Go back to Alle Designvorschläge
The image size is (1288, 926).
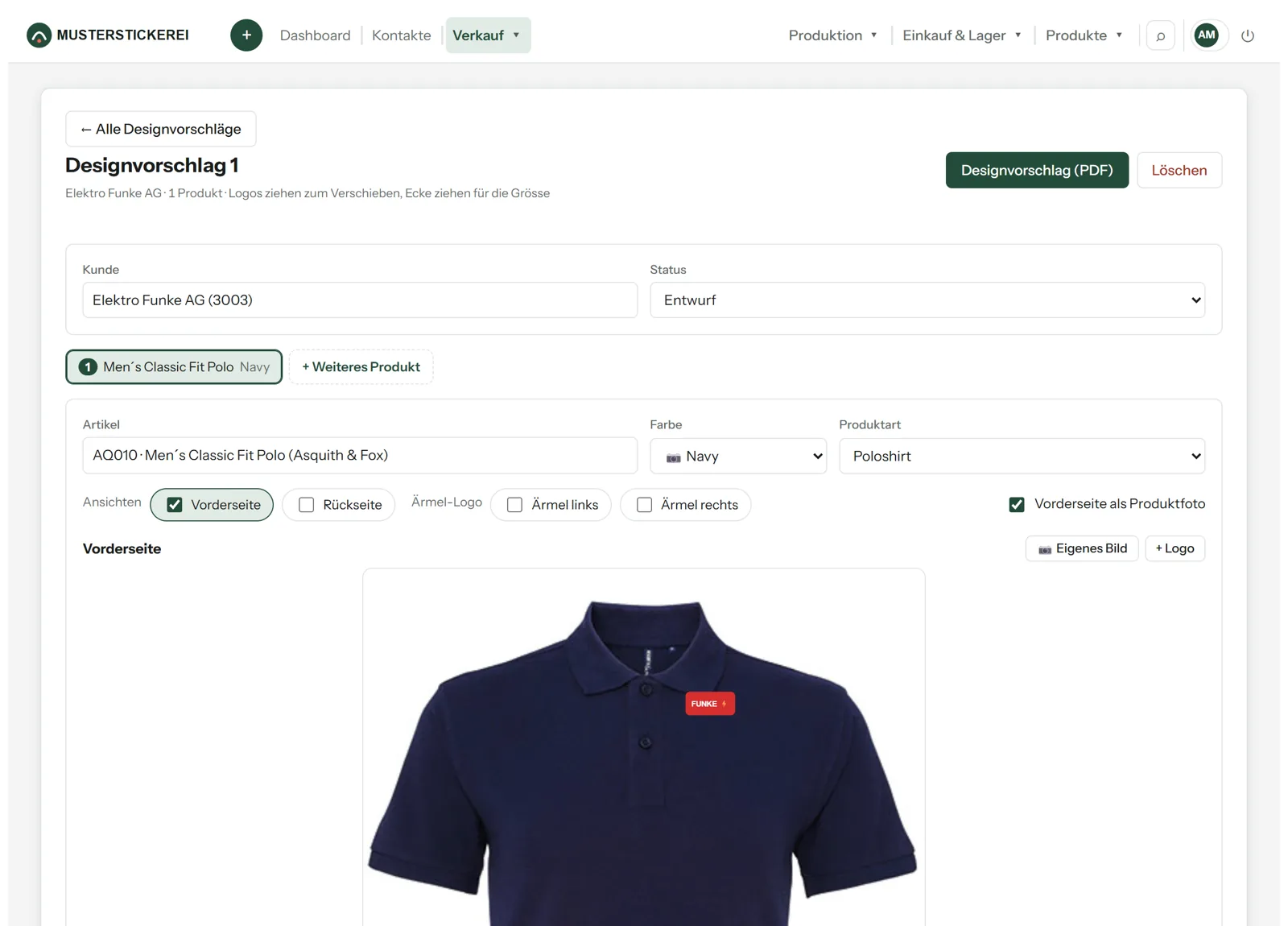(161, 129)
